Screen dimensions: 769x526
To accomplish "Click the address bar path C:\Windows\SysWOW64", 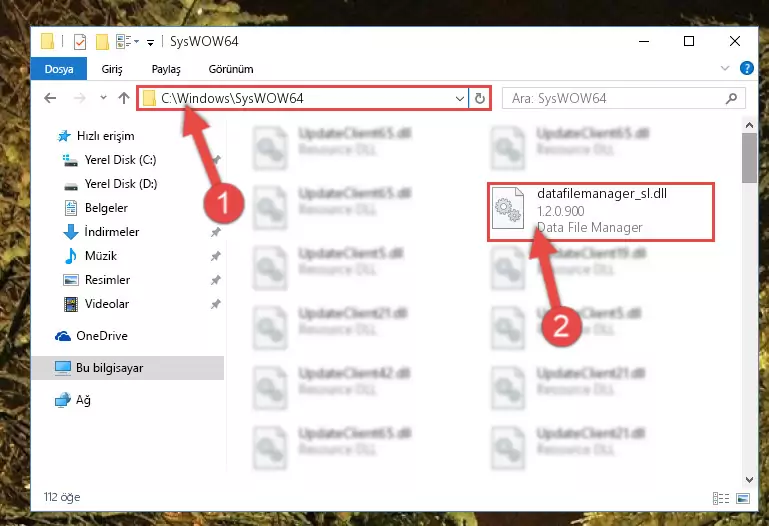I will pyautogui.click(x=232, y=99).
